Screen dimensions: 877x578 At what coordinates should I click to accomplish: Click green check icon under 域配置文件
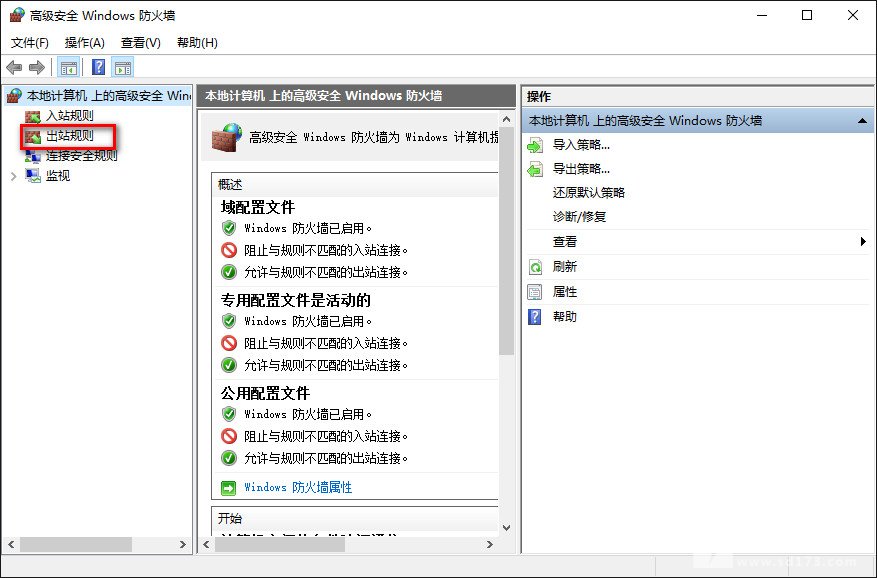[x=229, y=272]
